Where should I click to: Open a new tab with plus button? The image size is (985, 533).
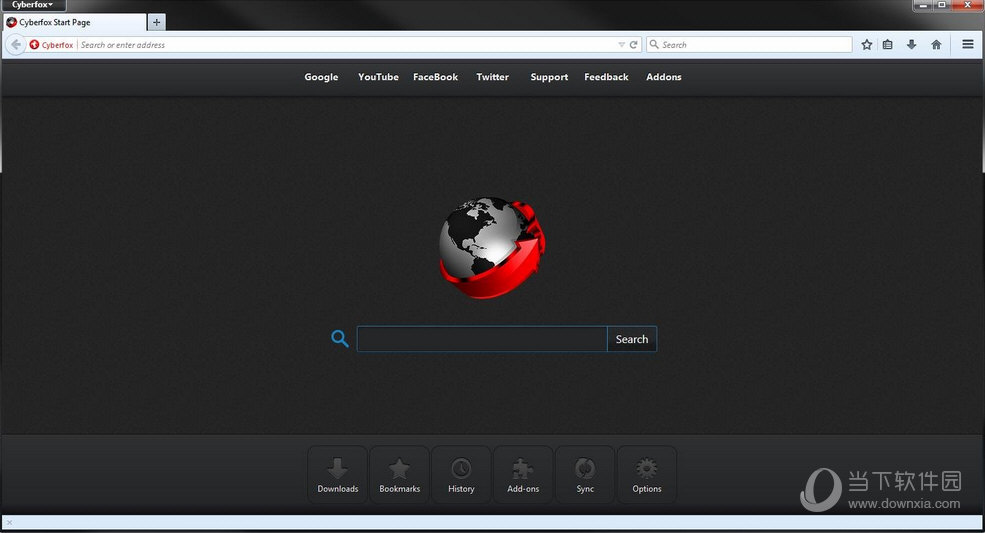(156, 22)
